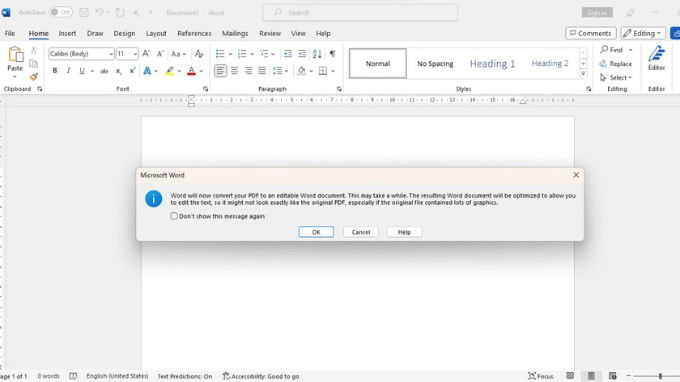The width and height of the screenshot is (680, 382).
Task: Click the Find magnifier button
Action: coord(611,50)
